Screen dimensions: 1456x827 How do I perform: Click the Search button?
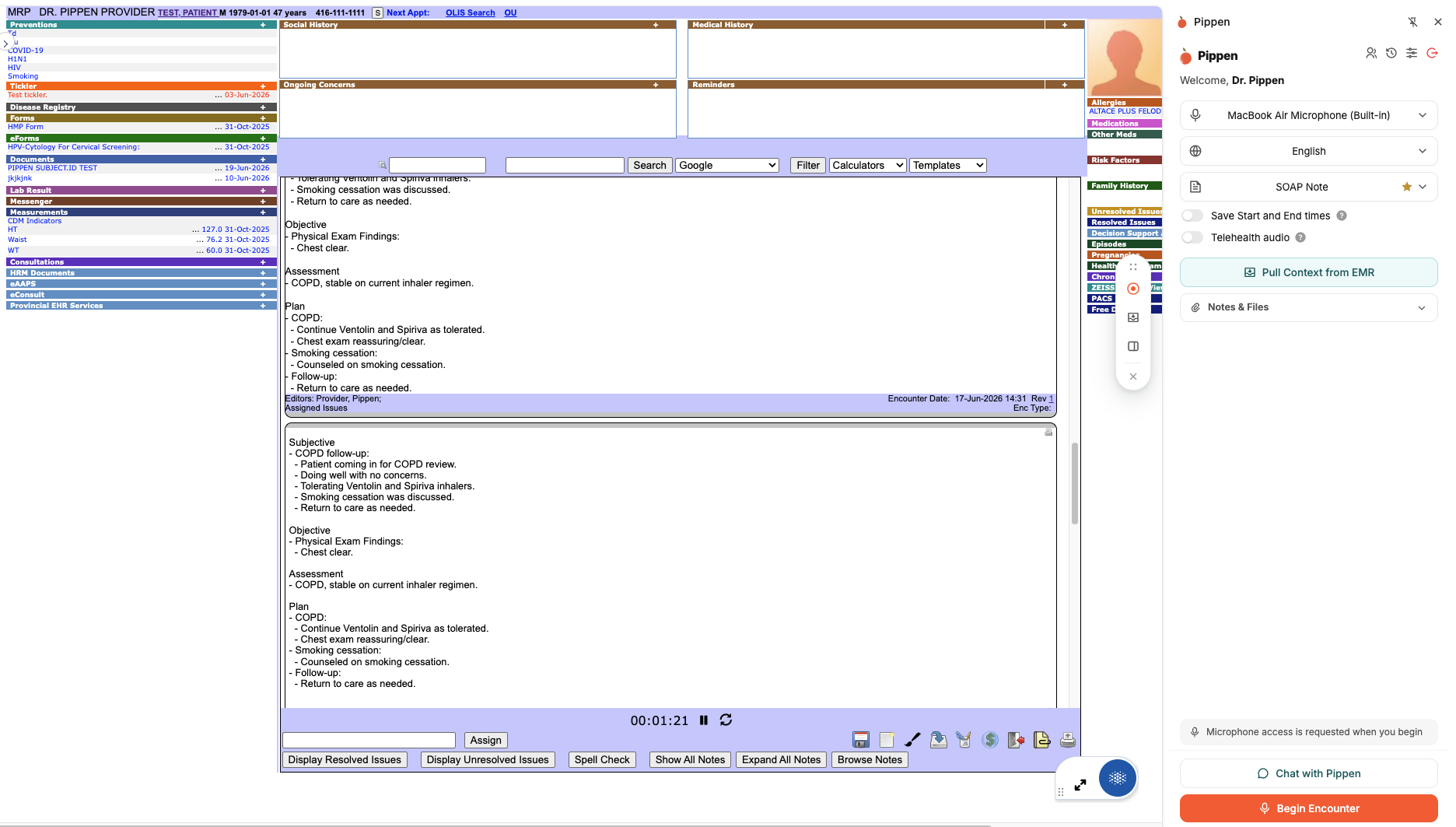[649, 165]
